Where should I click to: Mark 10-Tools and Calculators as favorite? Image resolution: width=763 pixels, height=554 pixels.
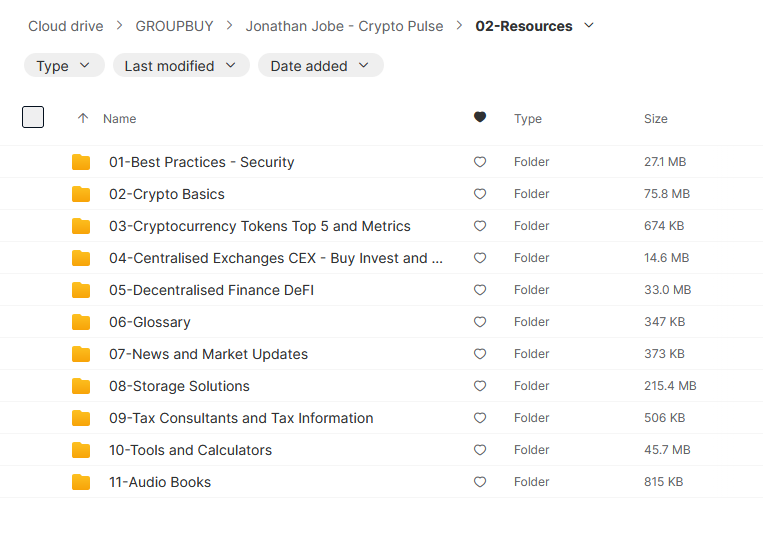coord(480,450)
